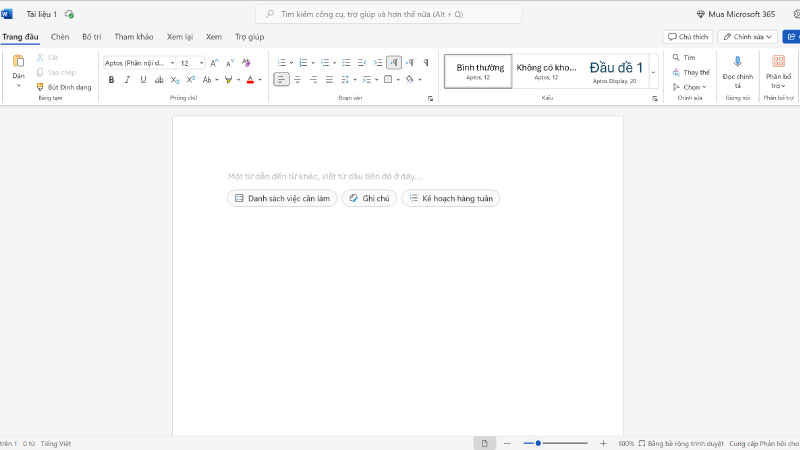Toggle underline formatting
The width and height of the screenshot is (800, 450).
click(x=143, y=80)
